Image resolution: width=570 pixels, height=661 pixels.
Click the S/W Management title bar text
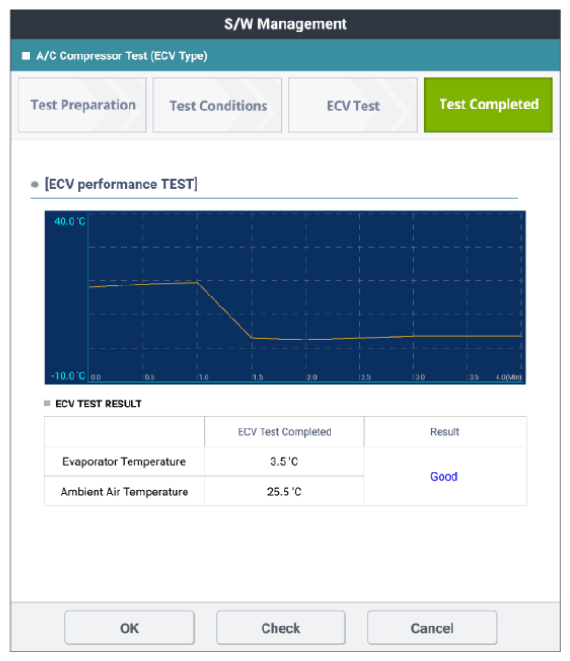click(285, 24)
